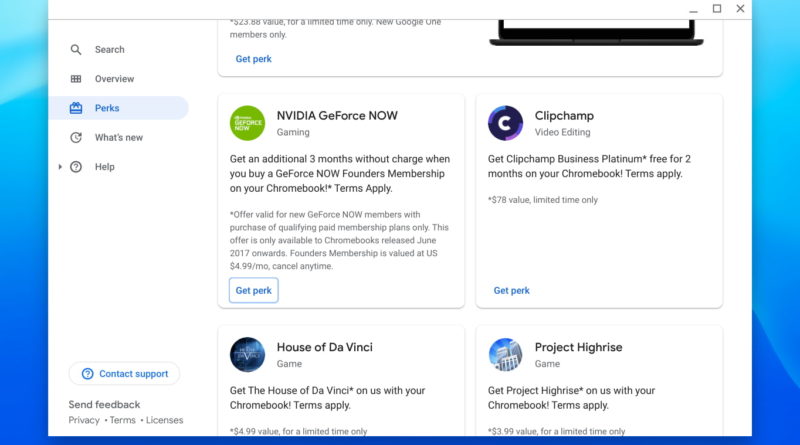The height and width of the screenshot is (445, 800).
Task: Get the Clipchamp perk
Action: point(511,290)
